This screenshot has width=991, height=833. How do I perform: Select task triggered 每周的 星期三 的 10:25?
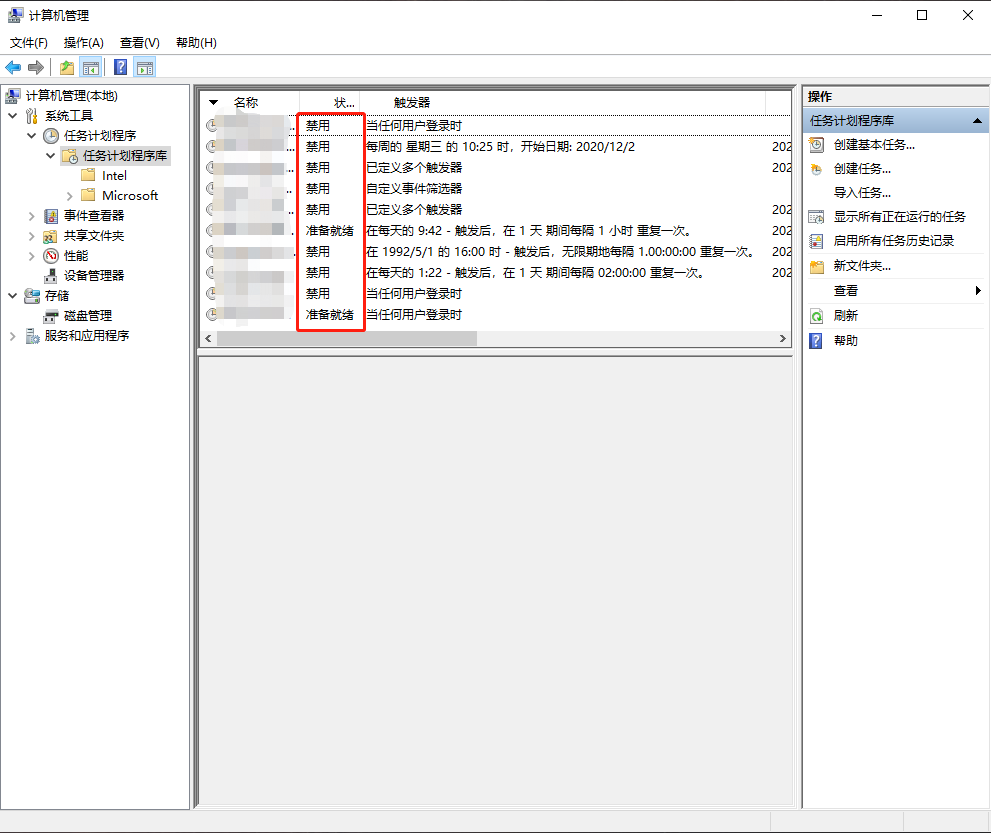click(x=497, y=147)
